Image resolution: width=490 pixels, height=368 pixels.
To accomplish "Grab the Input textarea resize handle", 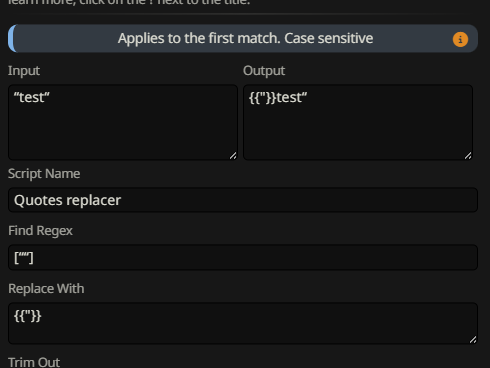I will click(x=233, y=155).
